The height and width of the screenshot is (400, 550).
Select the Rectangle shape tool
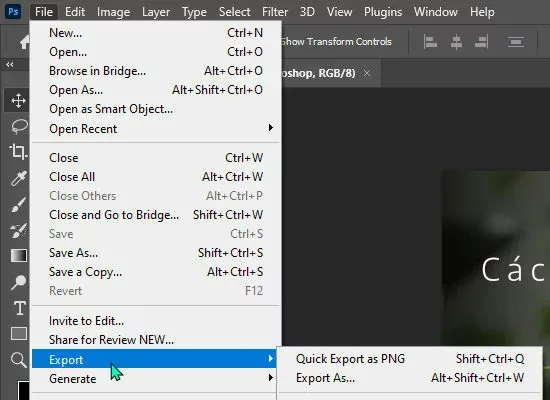[19, 334]
